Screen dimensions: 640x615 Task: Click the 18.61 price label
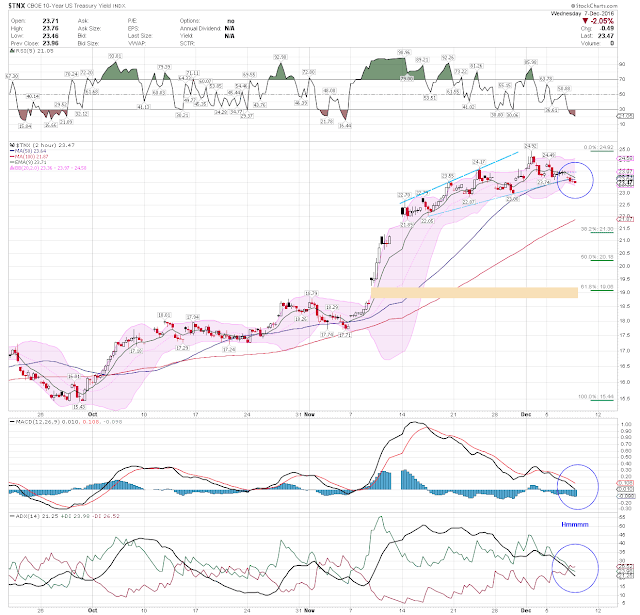pos(164,315)
